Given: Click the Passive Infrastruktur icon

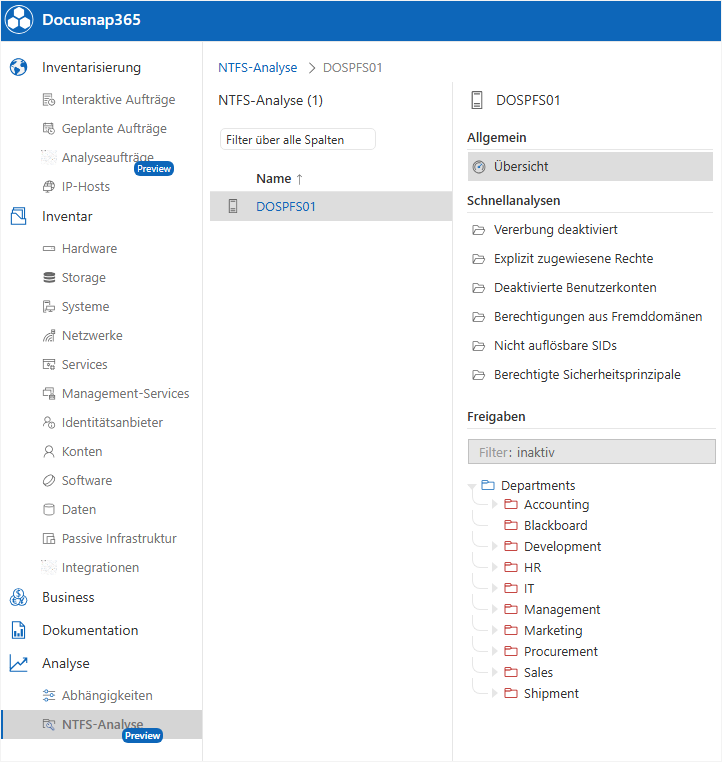Looking at the screenshot, I should pos(49,538).
